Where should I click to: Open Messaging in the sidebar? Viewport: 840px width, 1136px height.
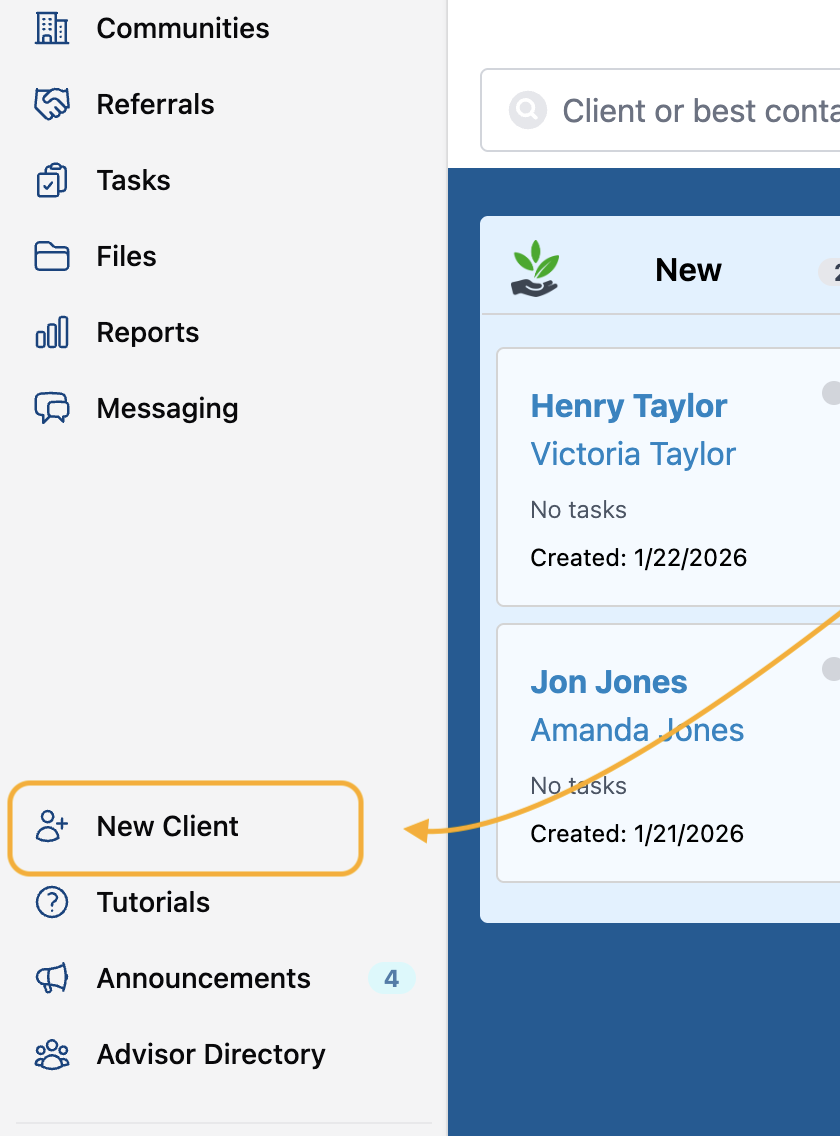point(167,409)
